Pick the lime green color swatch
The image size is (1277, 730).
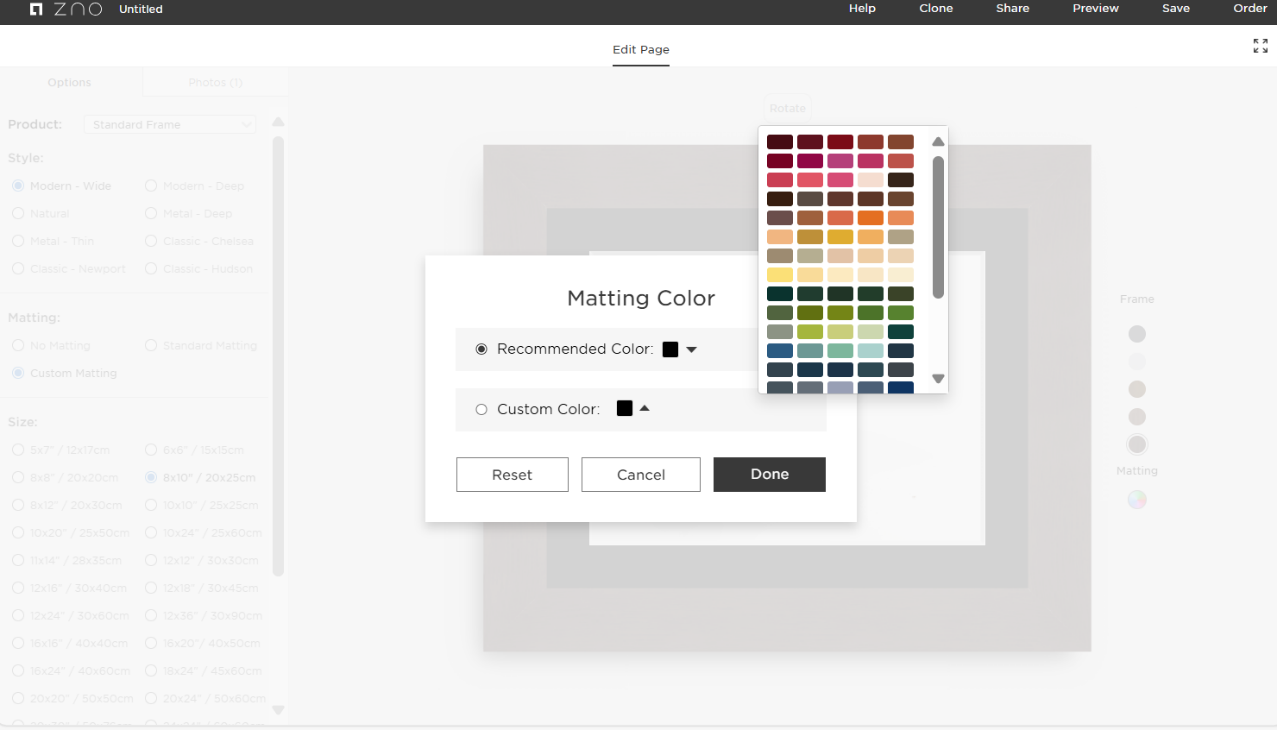click(810, 331)
